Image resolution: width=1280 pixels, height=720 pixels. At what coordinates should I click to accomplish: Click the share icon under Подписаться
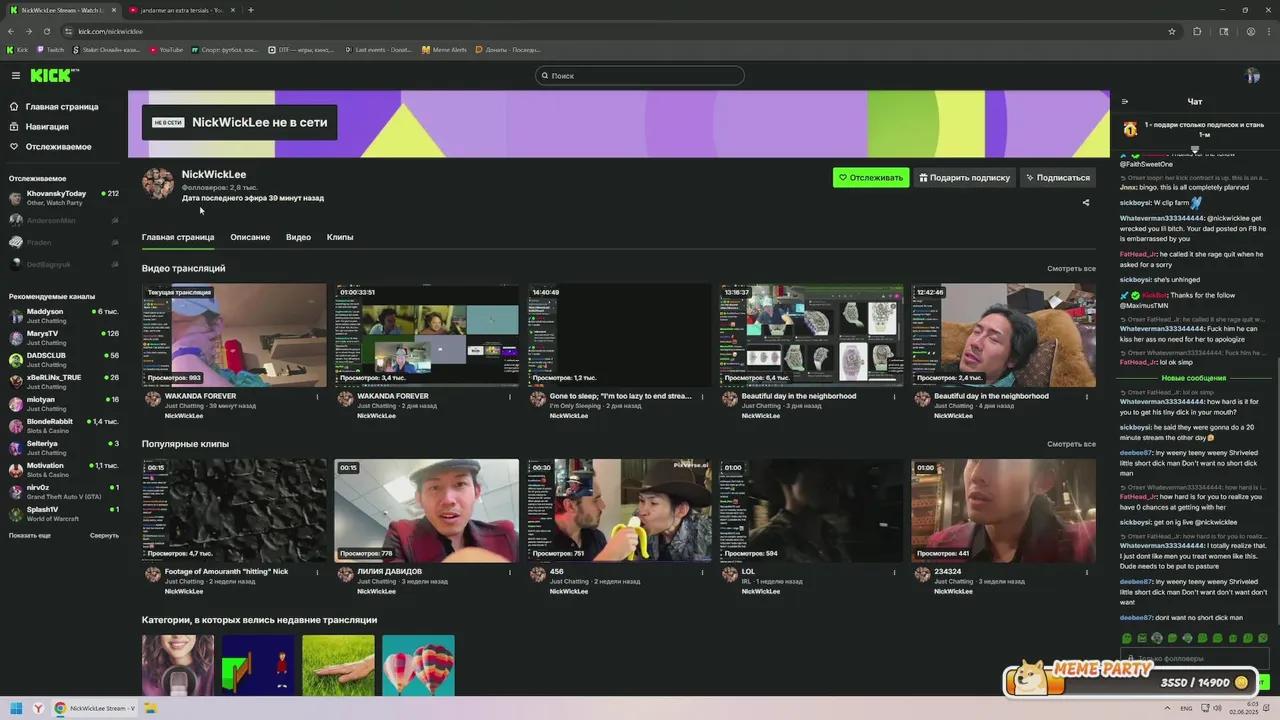[x=1086, y=202]
